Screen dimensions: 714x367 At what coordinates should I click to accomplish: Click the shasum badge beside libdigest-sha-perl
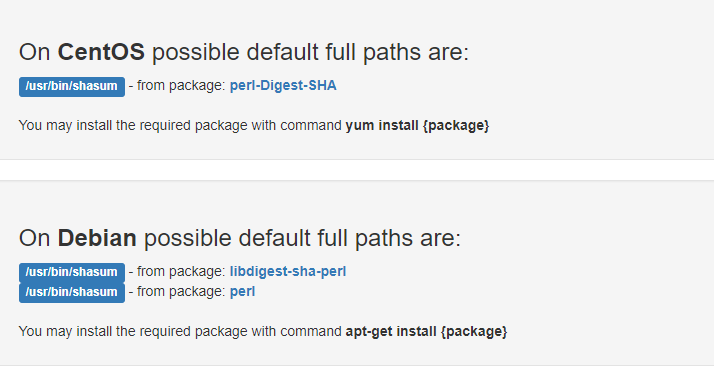tap(71, 272)
